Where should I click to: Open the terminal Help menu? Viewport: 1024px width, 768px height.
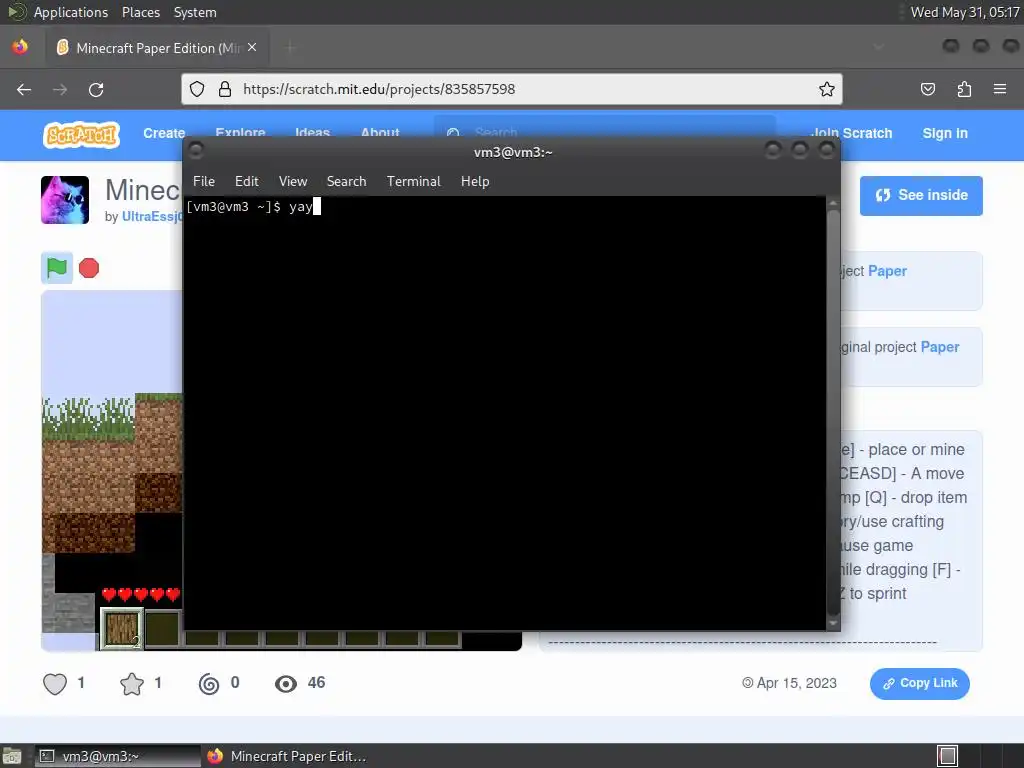click(x=475, y=182)
